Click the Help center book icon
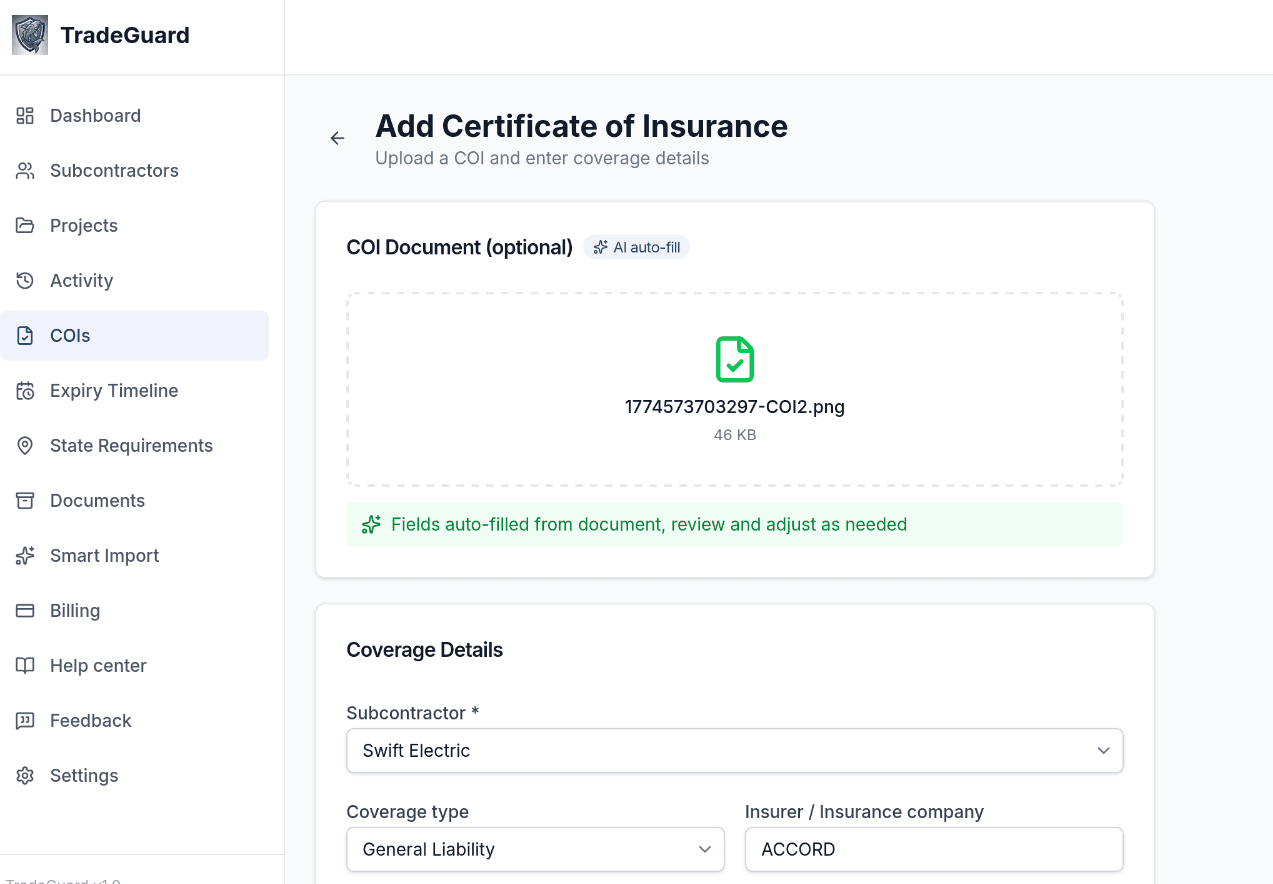Screen dimensions: 1273x884 (x=25, y=666)
